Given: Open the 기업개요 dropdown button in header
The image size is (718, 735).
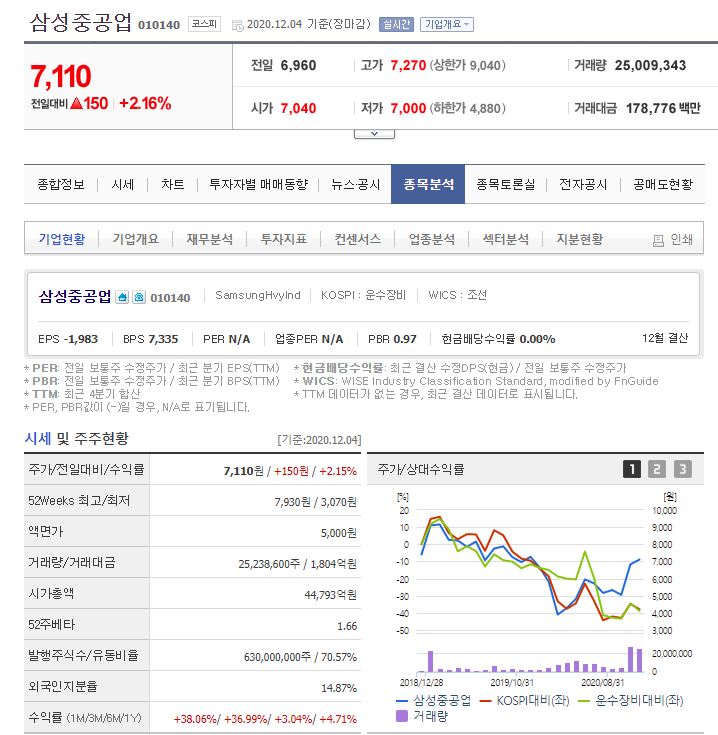Looking at the screenshot, I should pos(447,24).
